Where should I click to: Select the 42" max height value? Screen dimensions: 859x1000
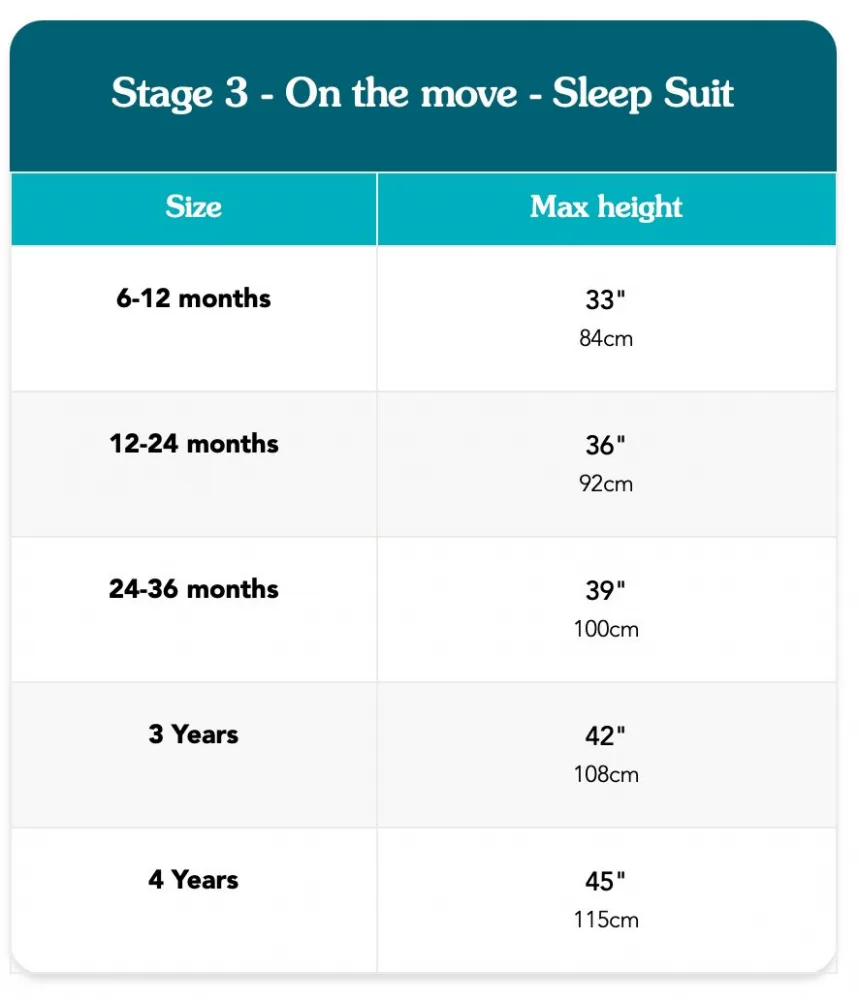pyautogui.click(x=605, y=736)
